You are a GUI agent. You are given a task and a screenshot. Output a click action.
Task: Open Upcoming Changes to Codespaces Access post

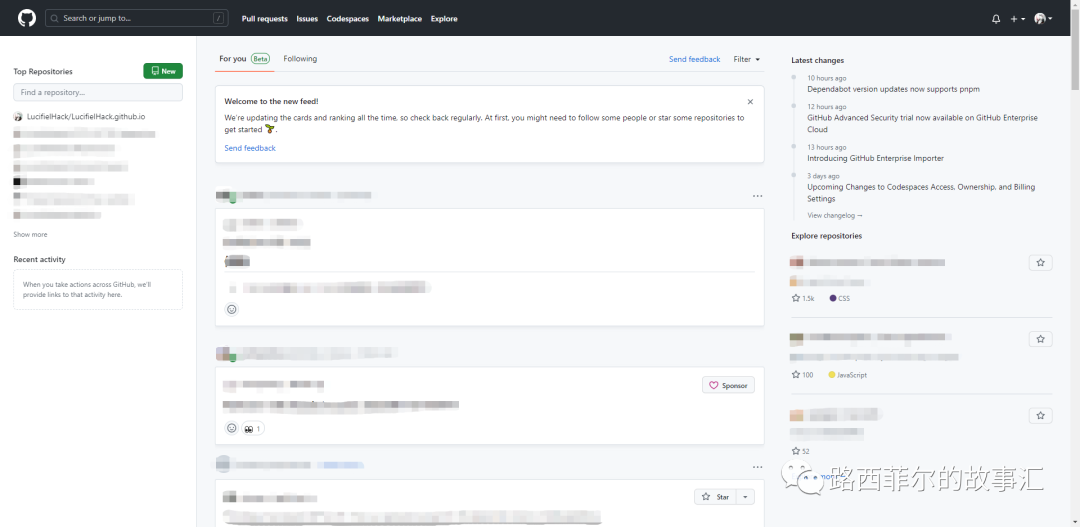point(921,193)
